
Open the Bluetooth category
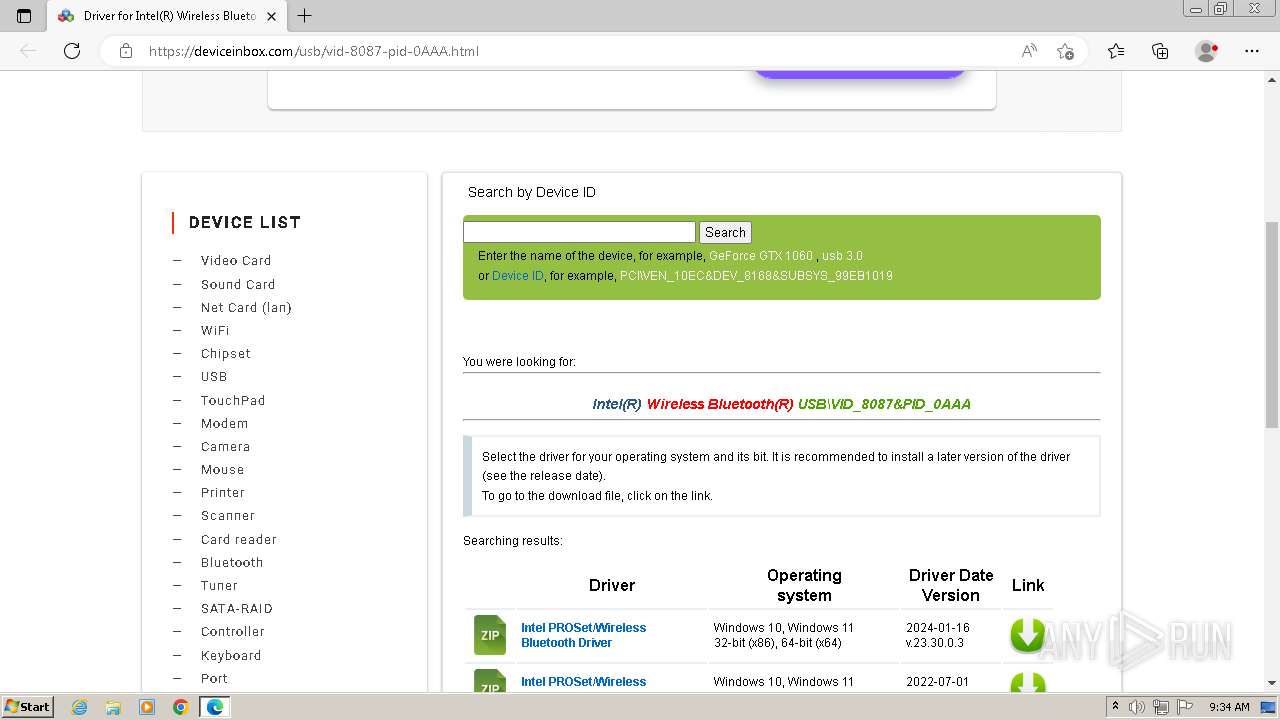click(232, 562)
